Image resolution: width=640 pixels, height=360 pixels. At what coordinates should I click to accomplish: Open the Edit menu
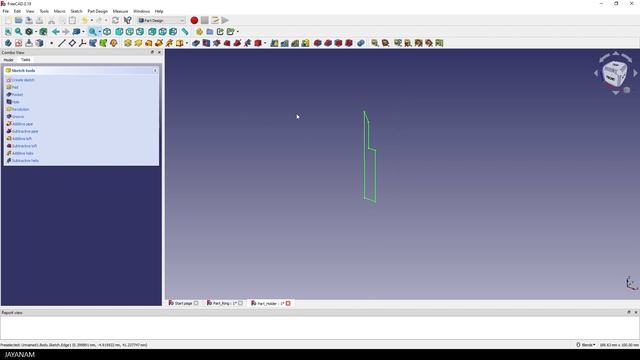pos(17,11)
